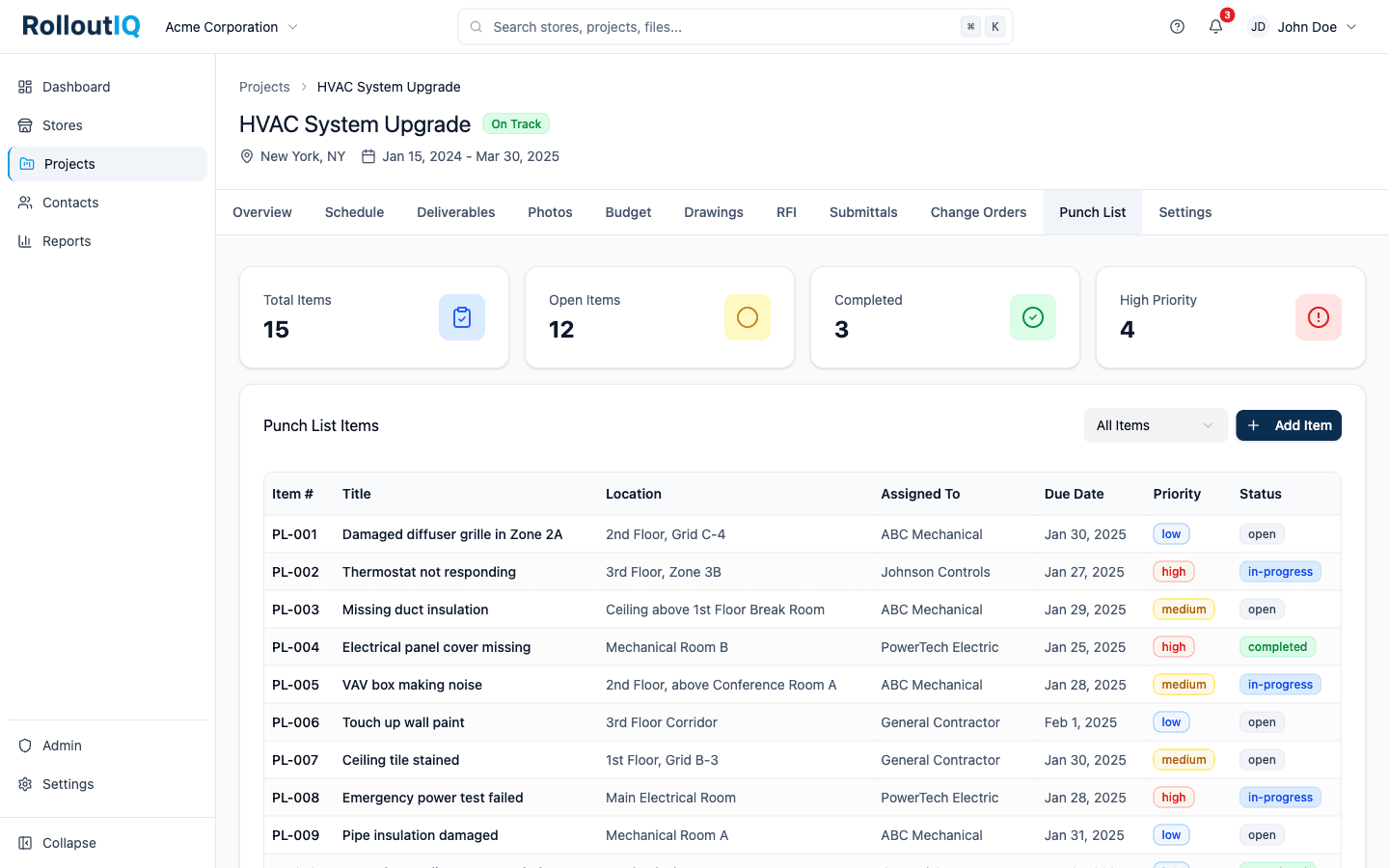Image resolution: width=1389 pixels, height=868 pixels.
Task: Click the yellow circle icon on Open Items card
Action: tap(748, 317)
